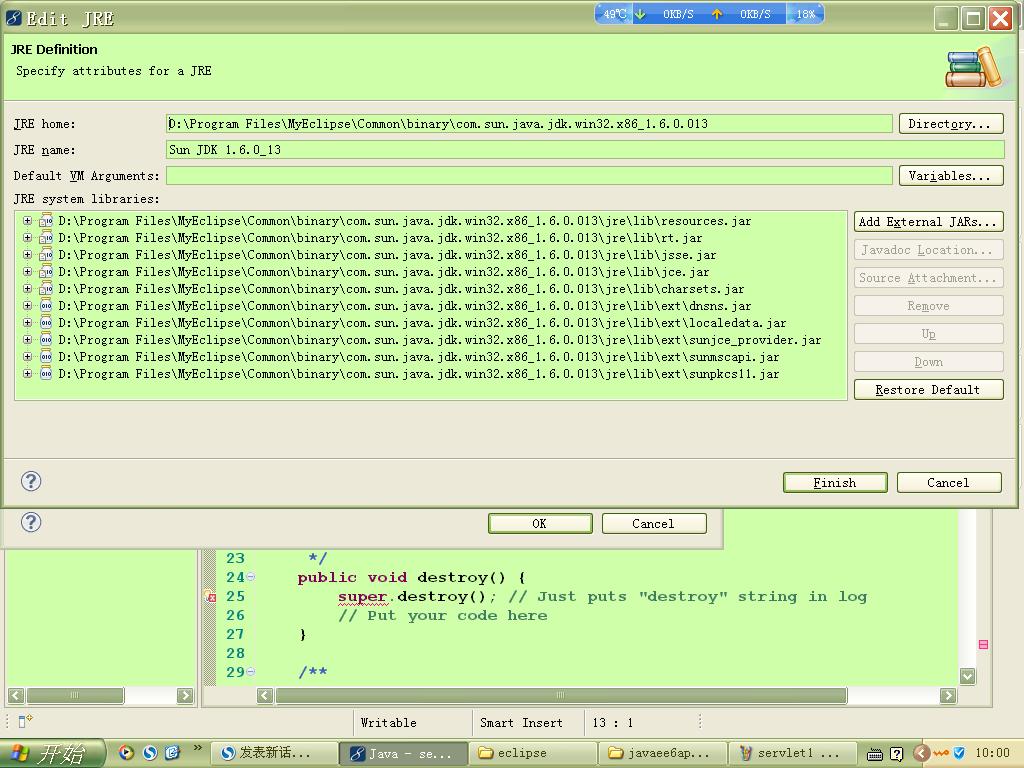
Task: Cancel the Edit JRE dialog
Action: 949,483
